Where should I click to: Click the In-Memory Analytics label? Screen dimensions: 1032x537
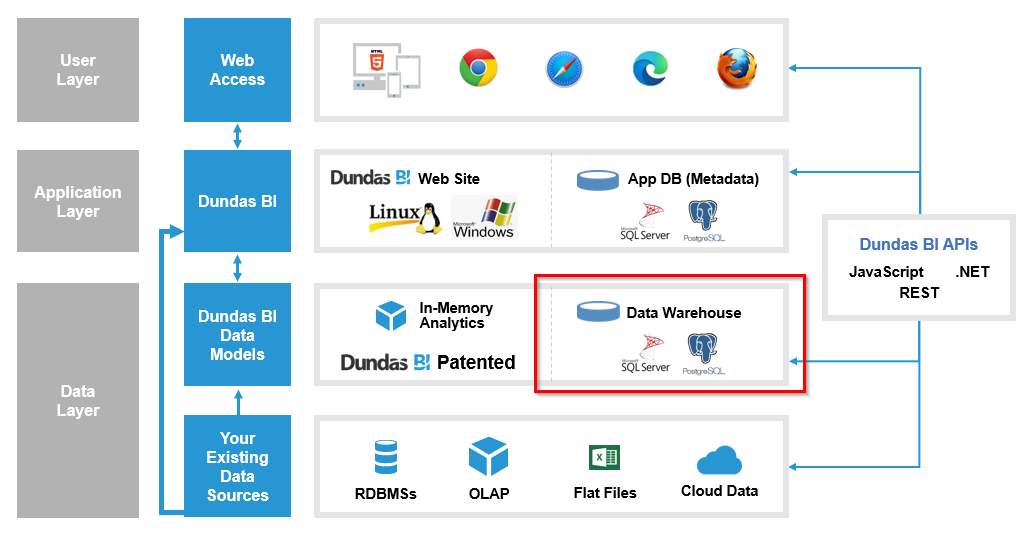click(x=456, y=315)
